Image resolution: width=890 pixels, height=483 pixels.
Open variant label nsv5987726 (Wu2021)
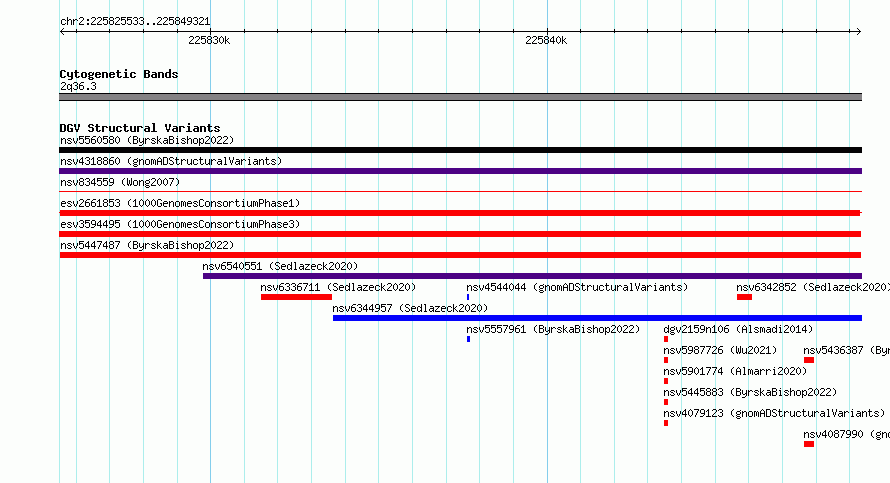click(x=720, y=350)
